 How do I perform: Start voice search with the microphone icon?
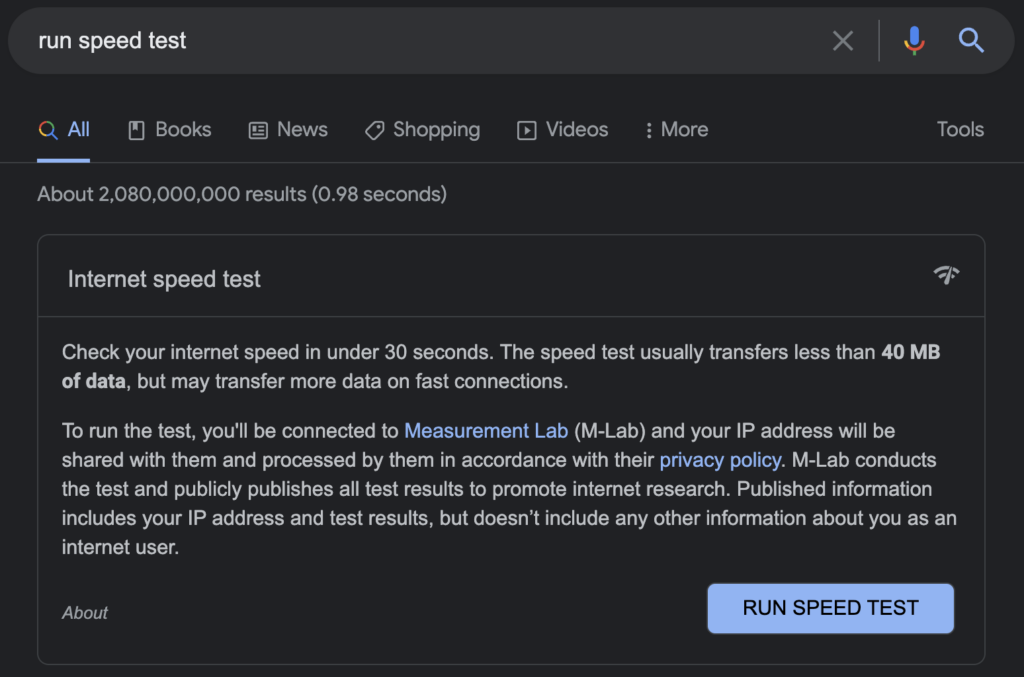click(914, 41)
